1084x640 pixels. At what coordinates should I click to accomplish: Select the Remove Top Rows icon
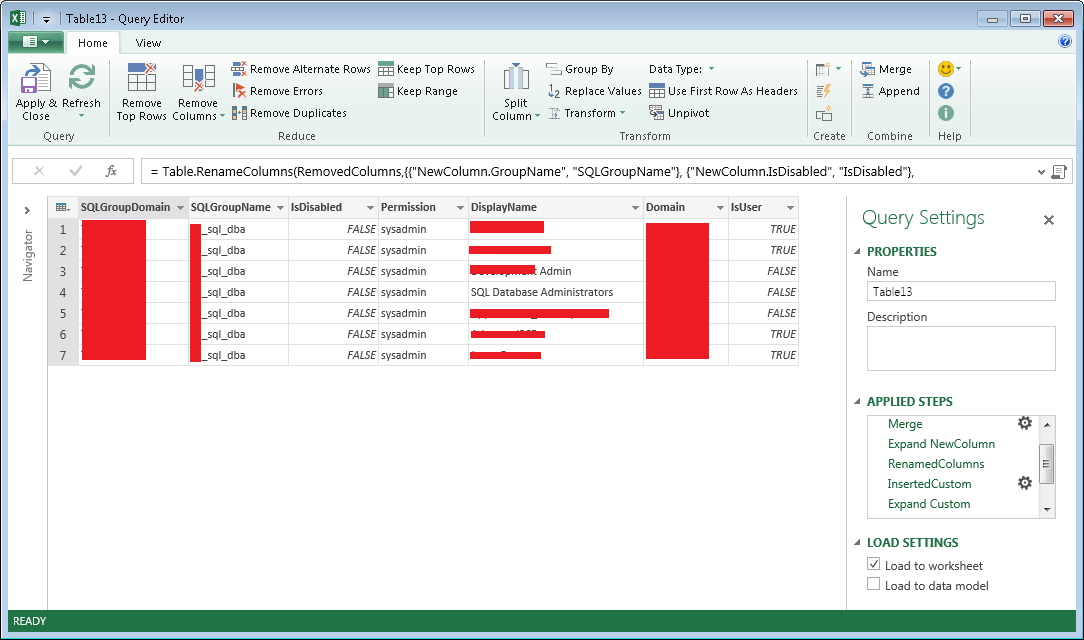(x=142, y=80)
